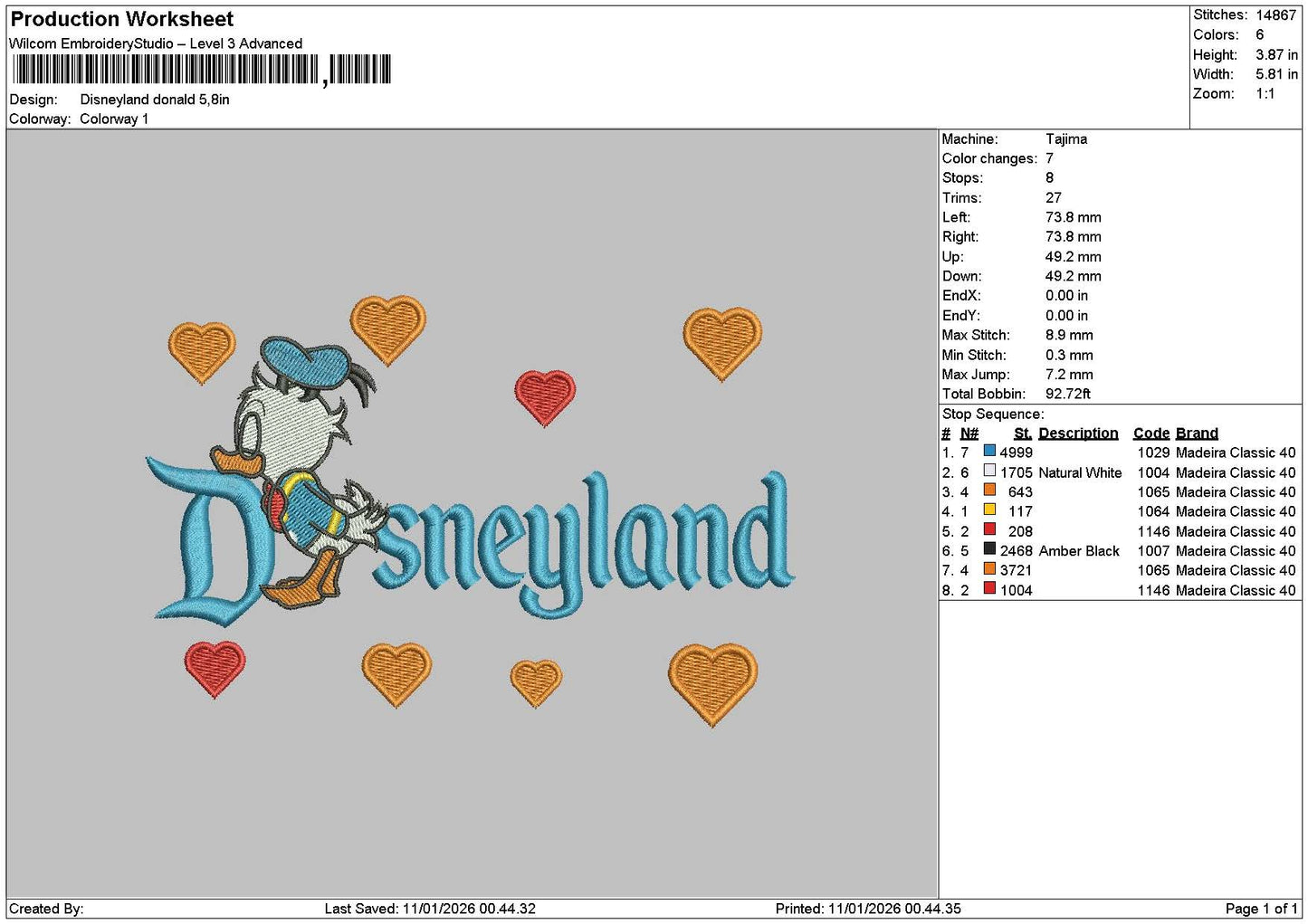Click thread code '1064' in the Code column
This screenshot has height=924, width=1308.
coord(1153,511)
